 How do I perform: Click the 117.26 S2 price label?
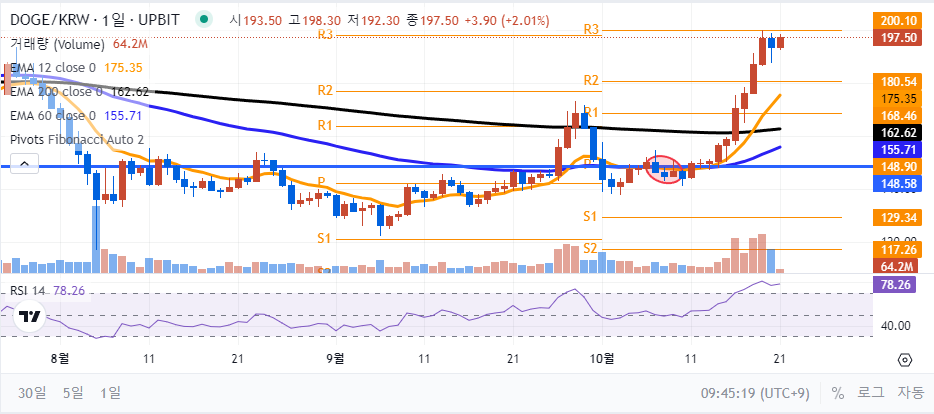pyautogui.click(x=899, y=249)
